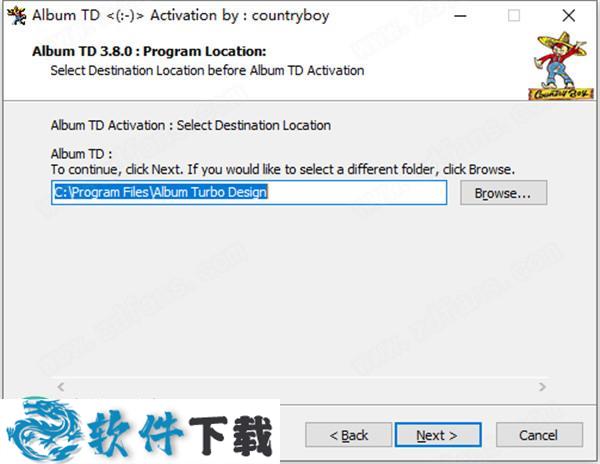Click the horizontal scrollbar track
This screenshot has width=600, height=464.
pos(302,387)
